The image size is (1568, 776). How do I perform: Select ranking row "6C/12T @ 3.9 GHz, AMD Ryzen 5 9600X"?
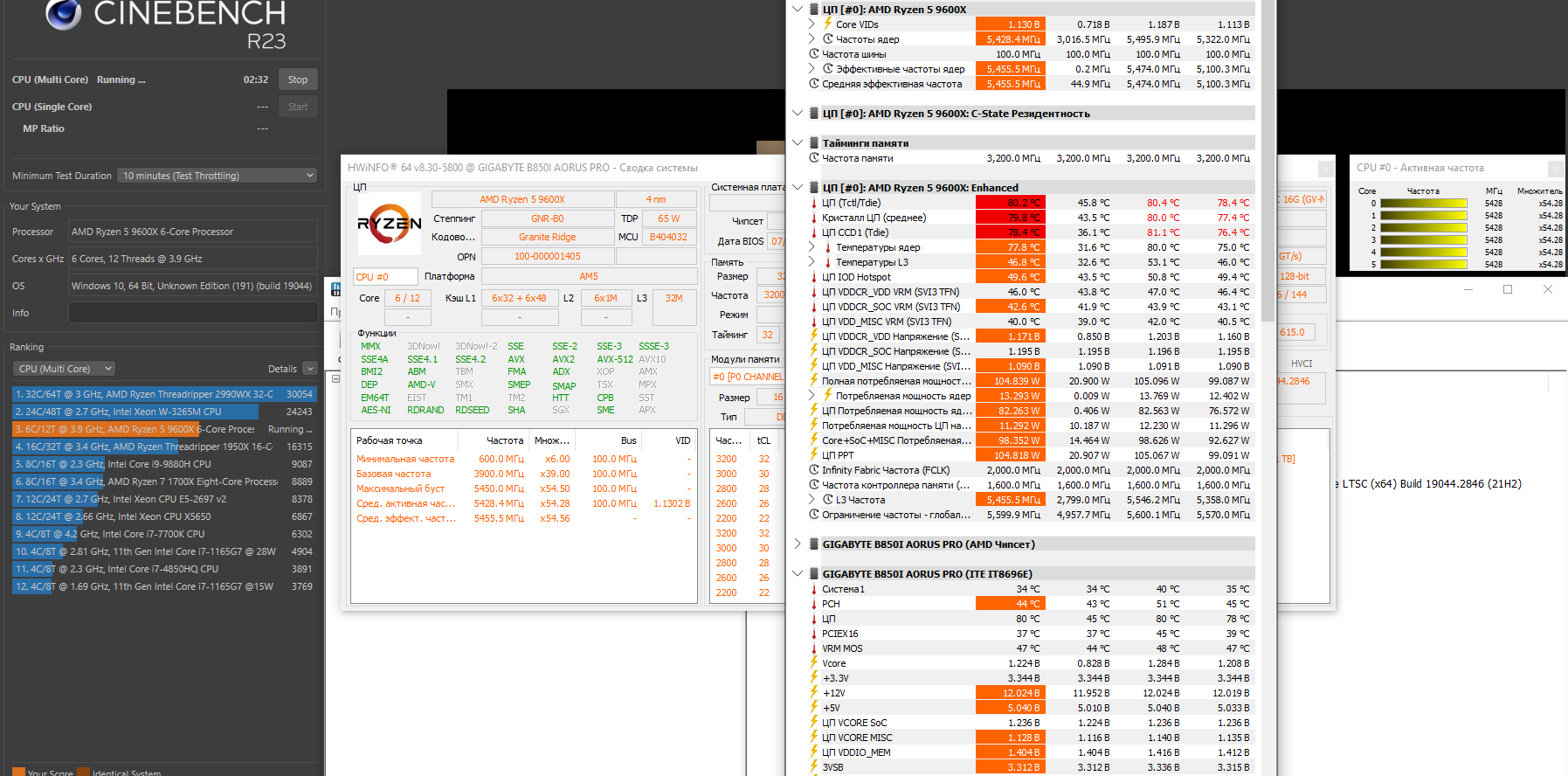click(x=164, y=429)
